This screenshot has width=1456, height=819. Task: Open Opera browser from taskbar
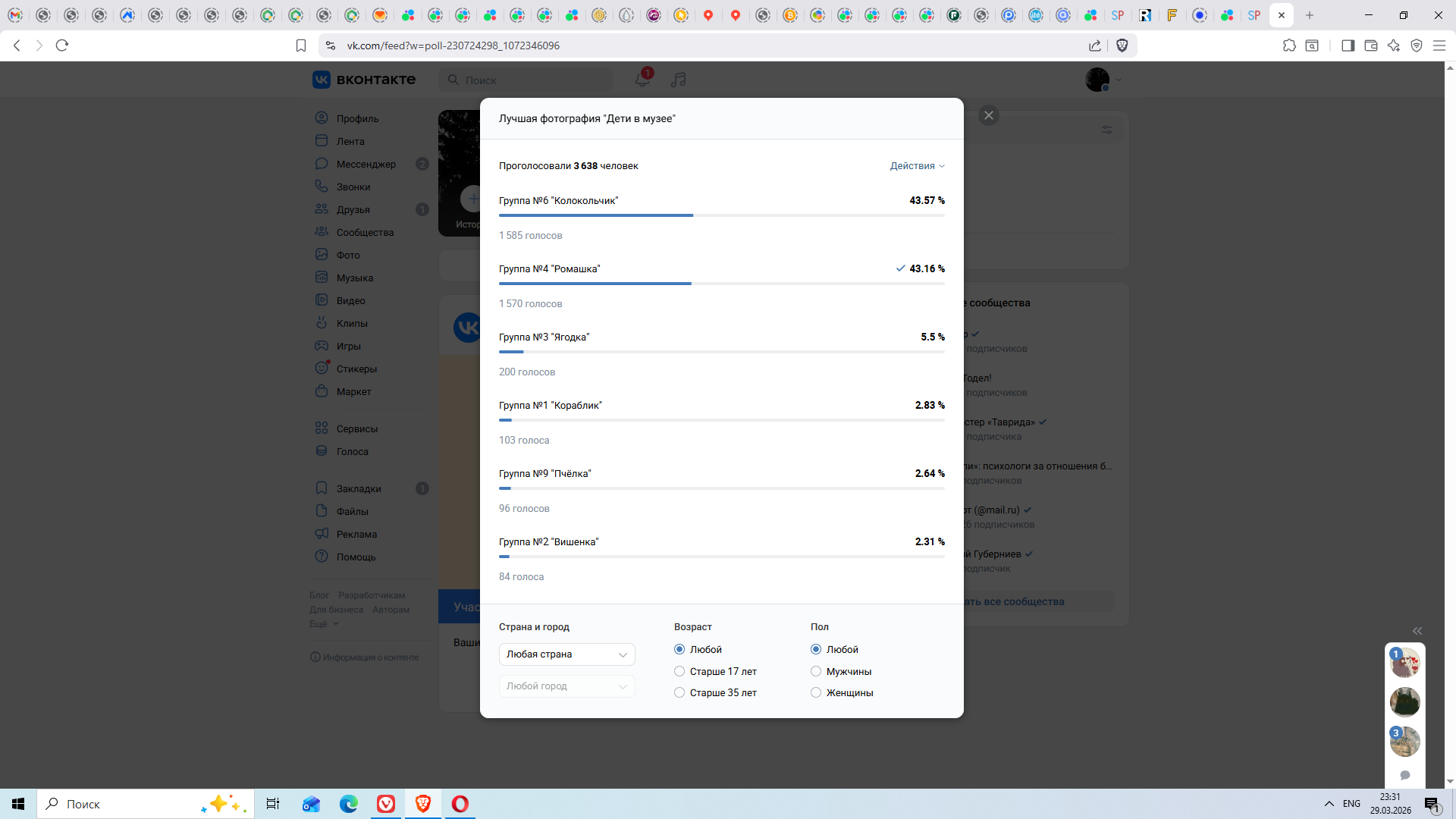click(x=460, y=804)
